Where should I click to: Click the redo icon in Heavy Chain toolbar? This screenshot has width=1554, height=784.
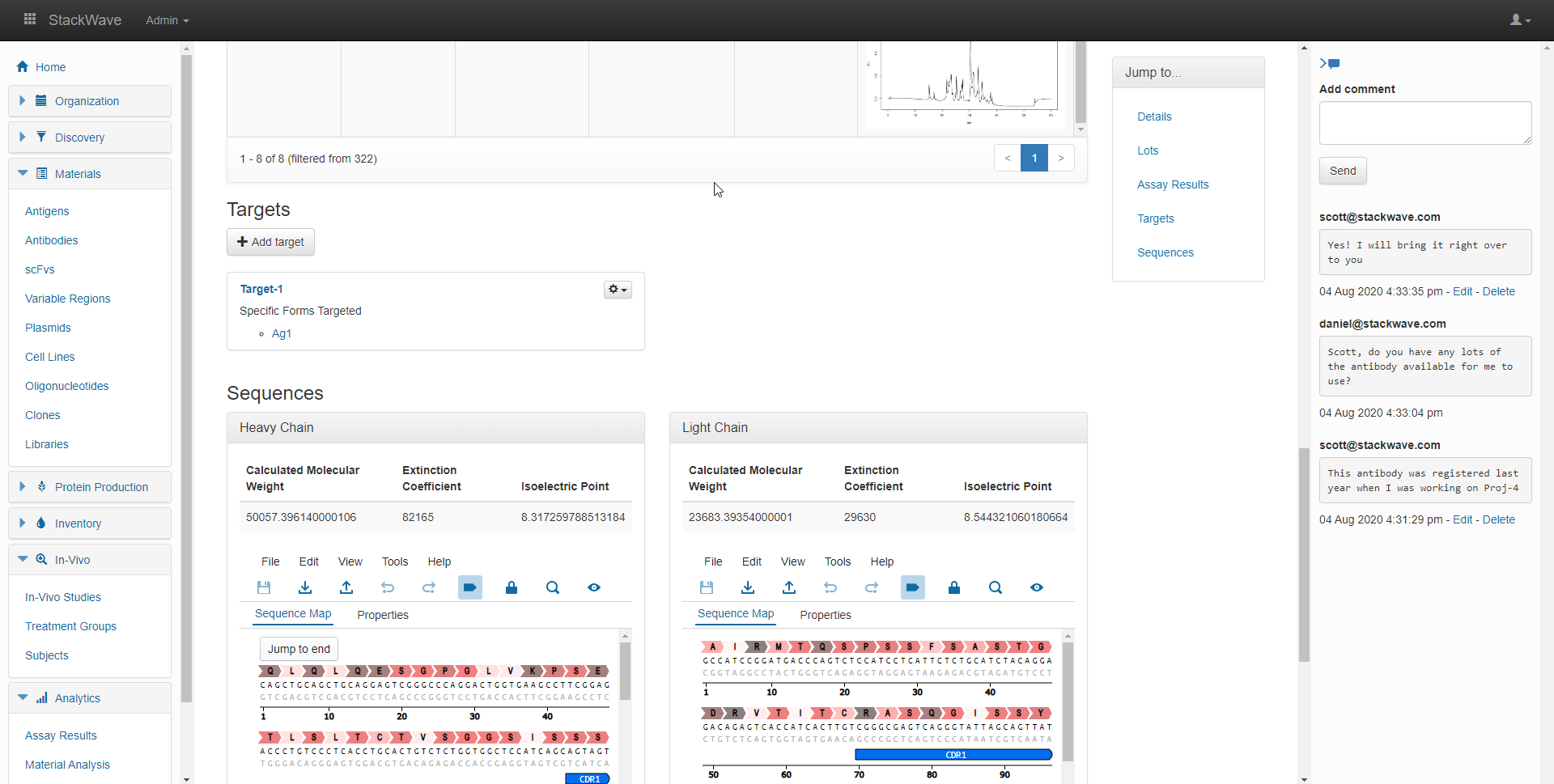(x=429, y=587)
